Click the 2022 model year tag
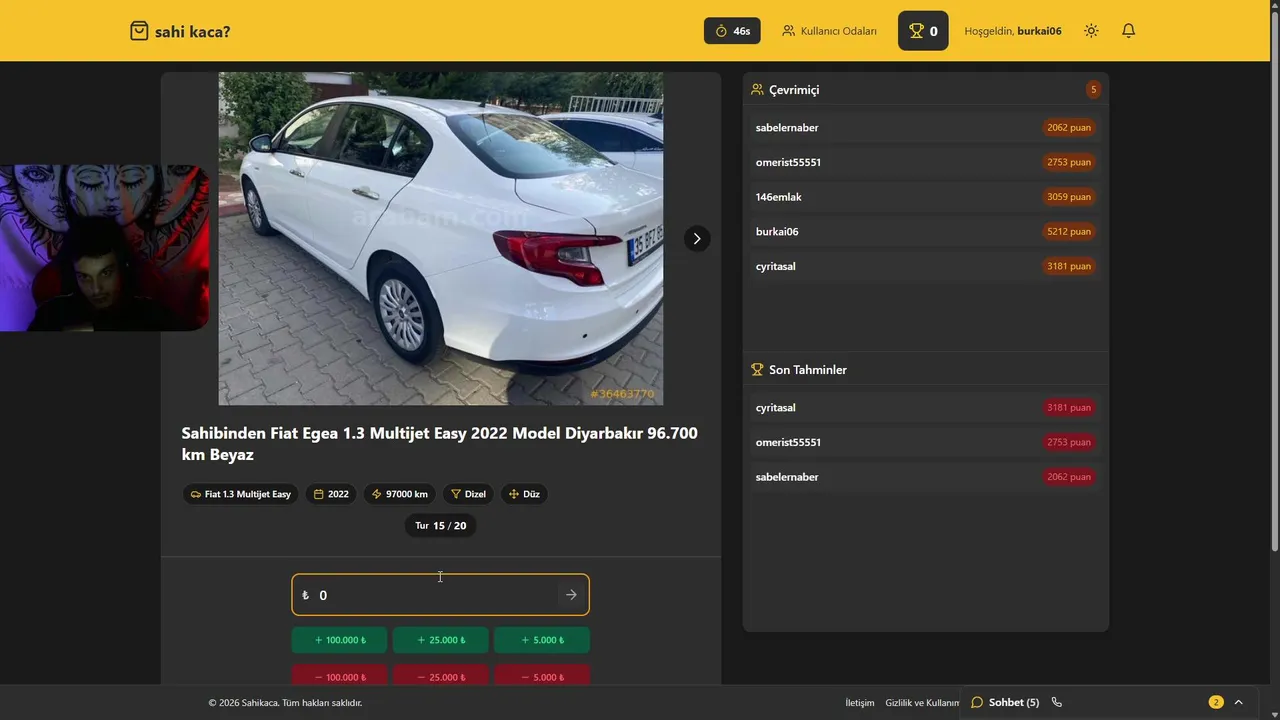The height and width of the screenshot is (720, 1280). [x=331, y=494]
